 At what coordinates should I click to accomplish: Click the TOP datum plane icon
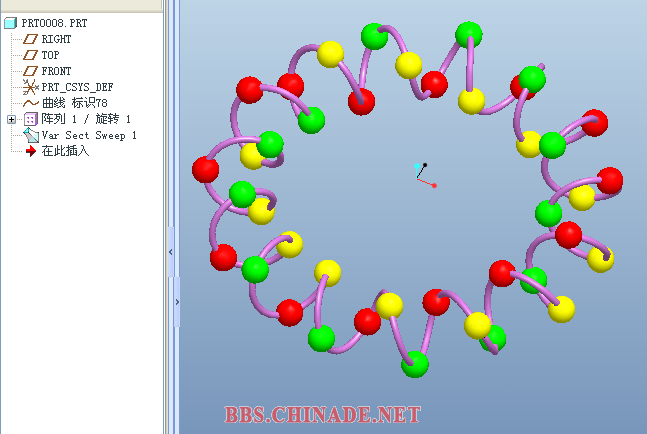[x=30, y=55]
